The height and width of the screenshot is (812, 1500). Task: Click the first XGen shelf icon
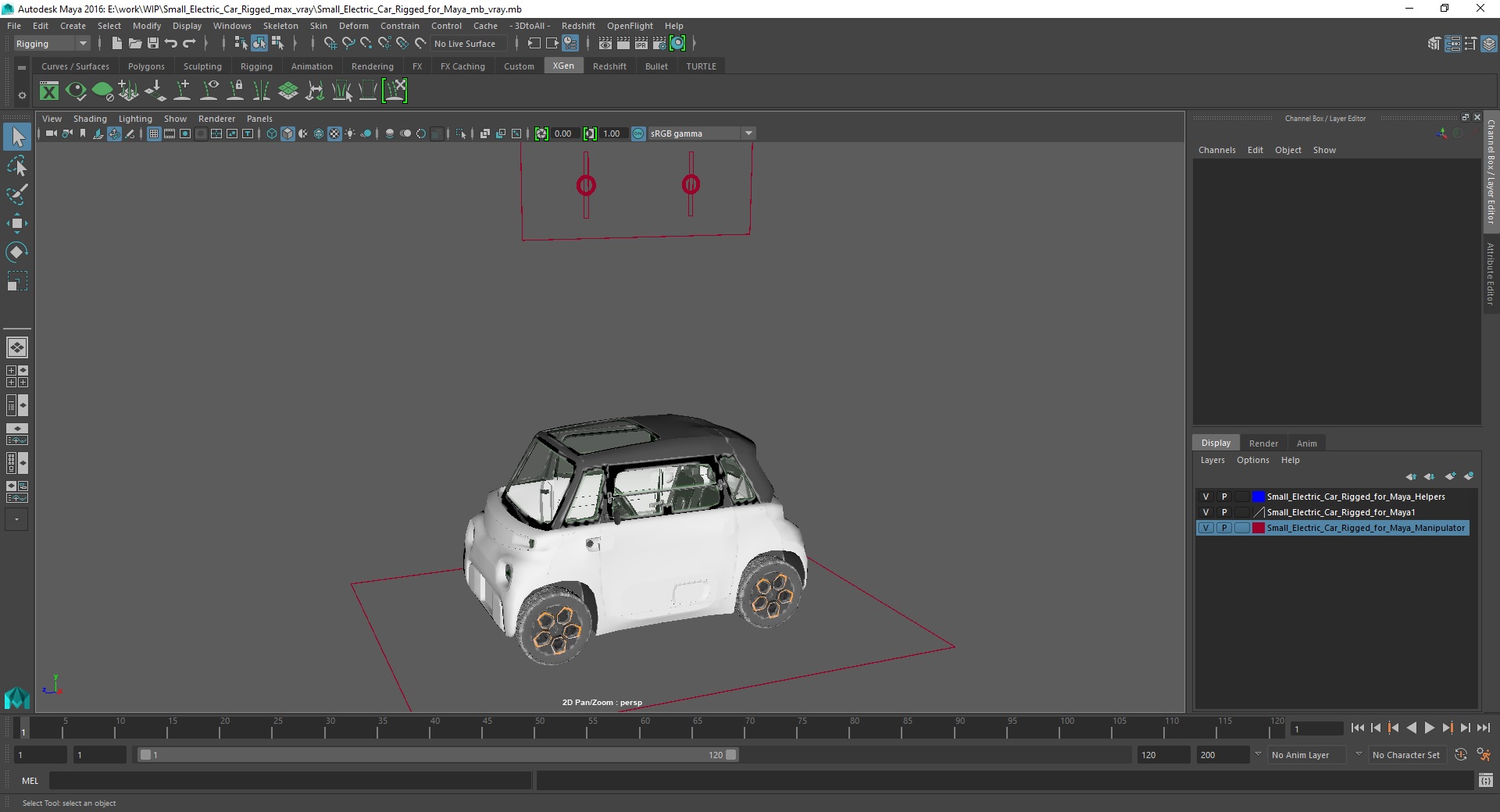click(x=49, y=91)
